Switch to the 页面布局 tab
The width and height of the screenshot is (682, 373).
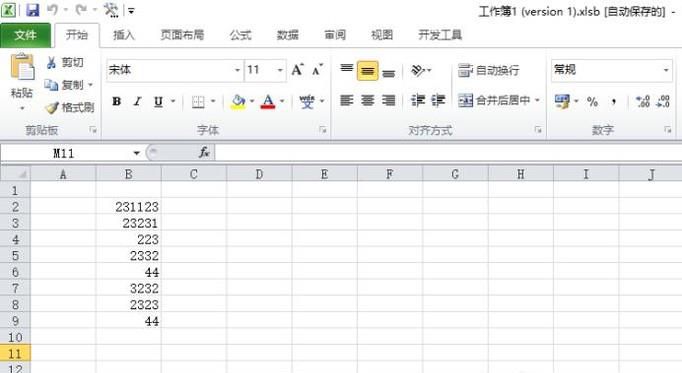coord(182,35)
